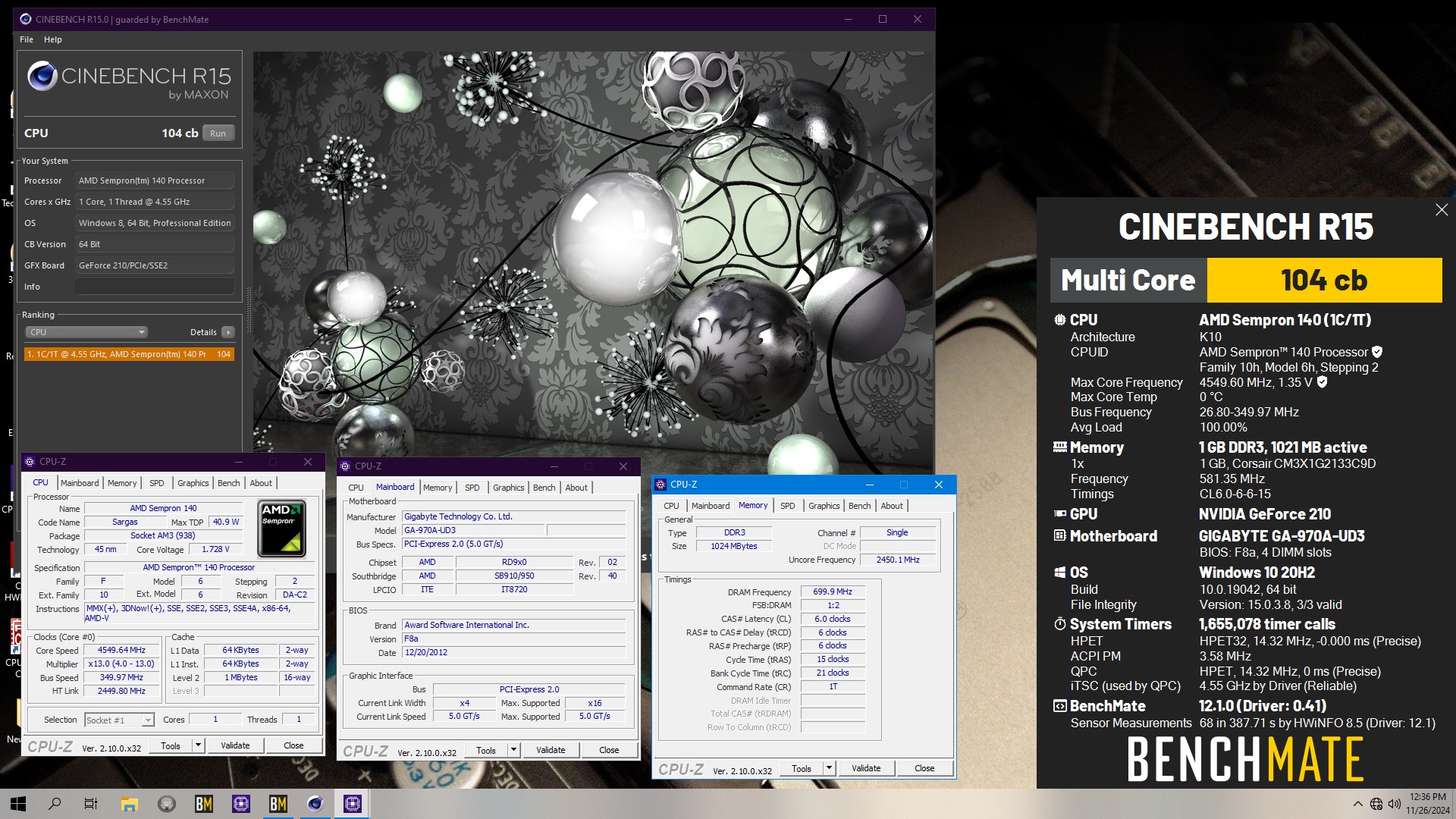The image size is (1456, 819).
Task: Click the GPU card icon in BenchMate panel
Action: click(1060, 514)
